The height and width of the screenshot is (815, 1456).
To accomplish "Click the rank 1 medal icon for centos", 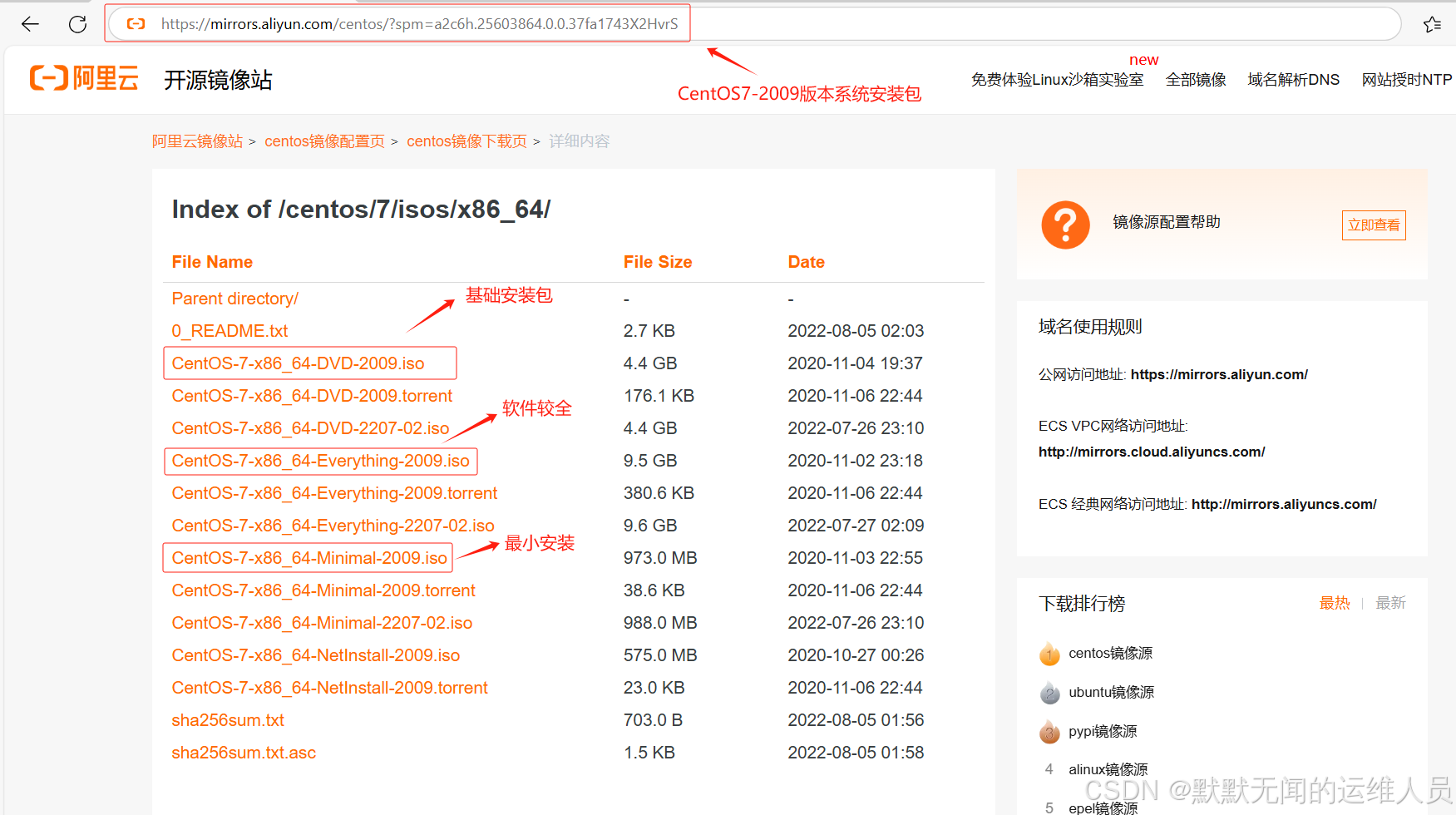I will (x=1049, y=654).
